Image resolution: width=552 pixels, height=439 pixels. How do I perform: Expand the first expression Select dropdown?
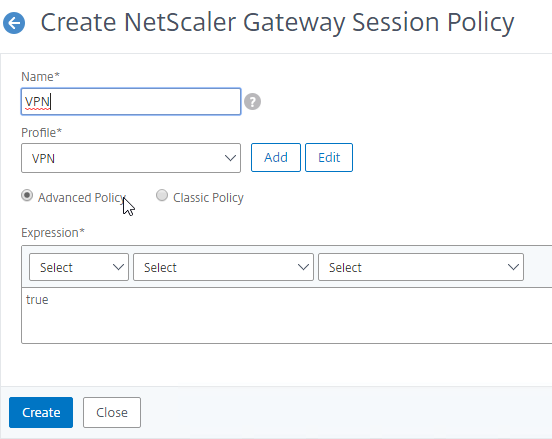tap(79, 267)
